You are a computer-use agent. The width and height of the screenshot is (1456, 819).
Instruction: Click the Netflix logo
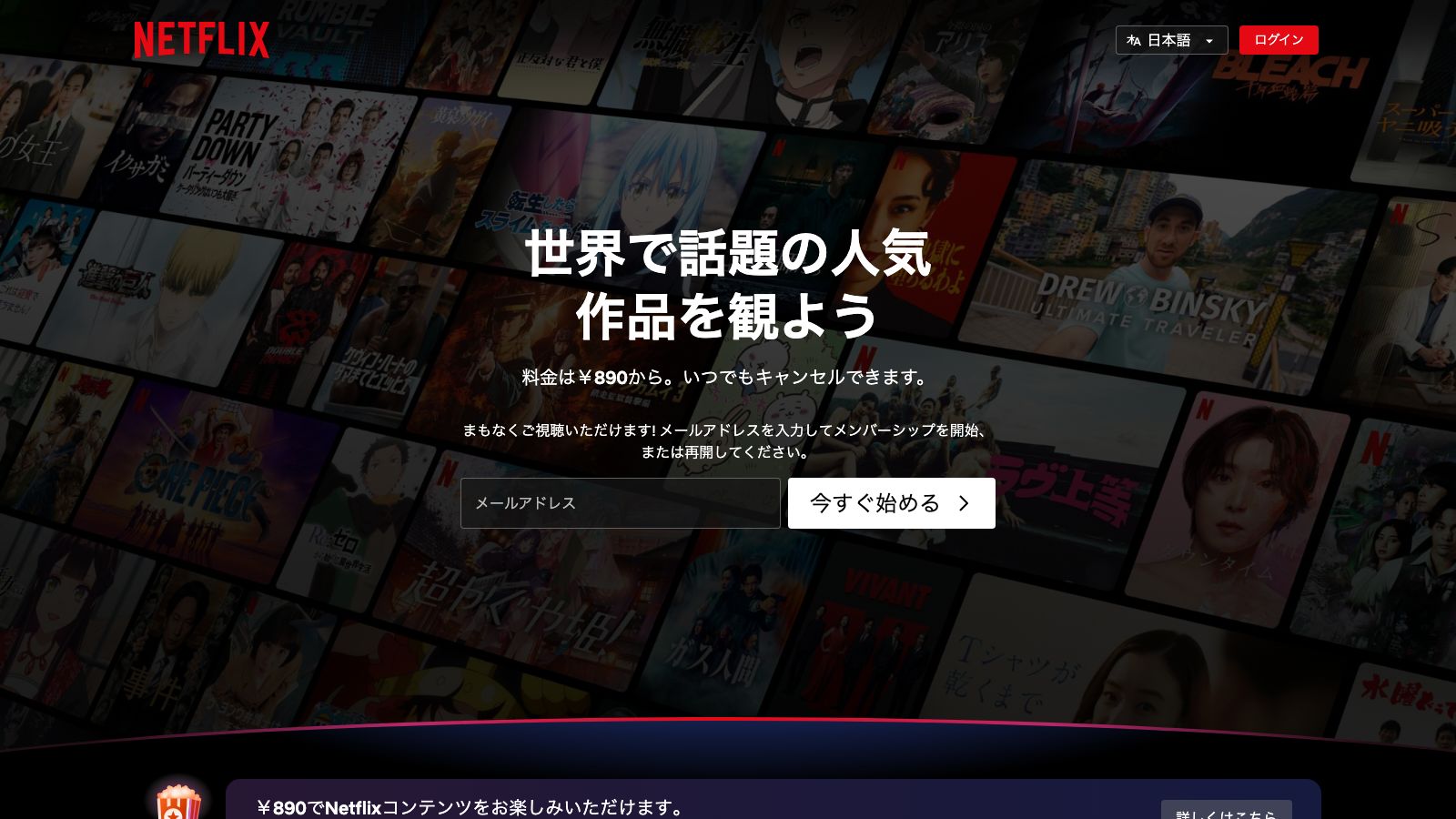click(x=201, y=40)
